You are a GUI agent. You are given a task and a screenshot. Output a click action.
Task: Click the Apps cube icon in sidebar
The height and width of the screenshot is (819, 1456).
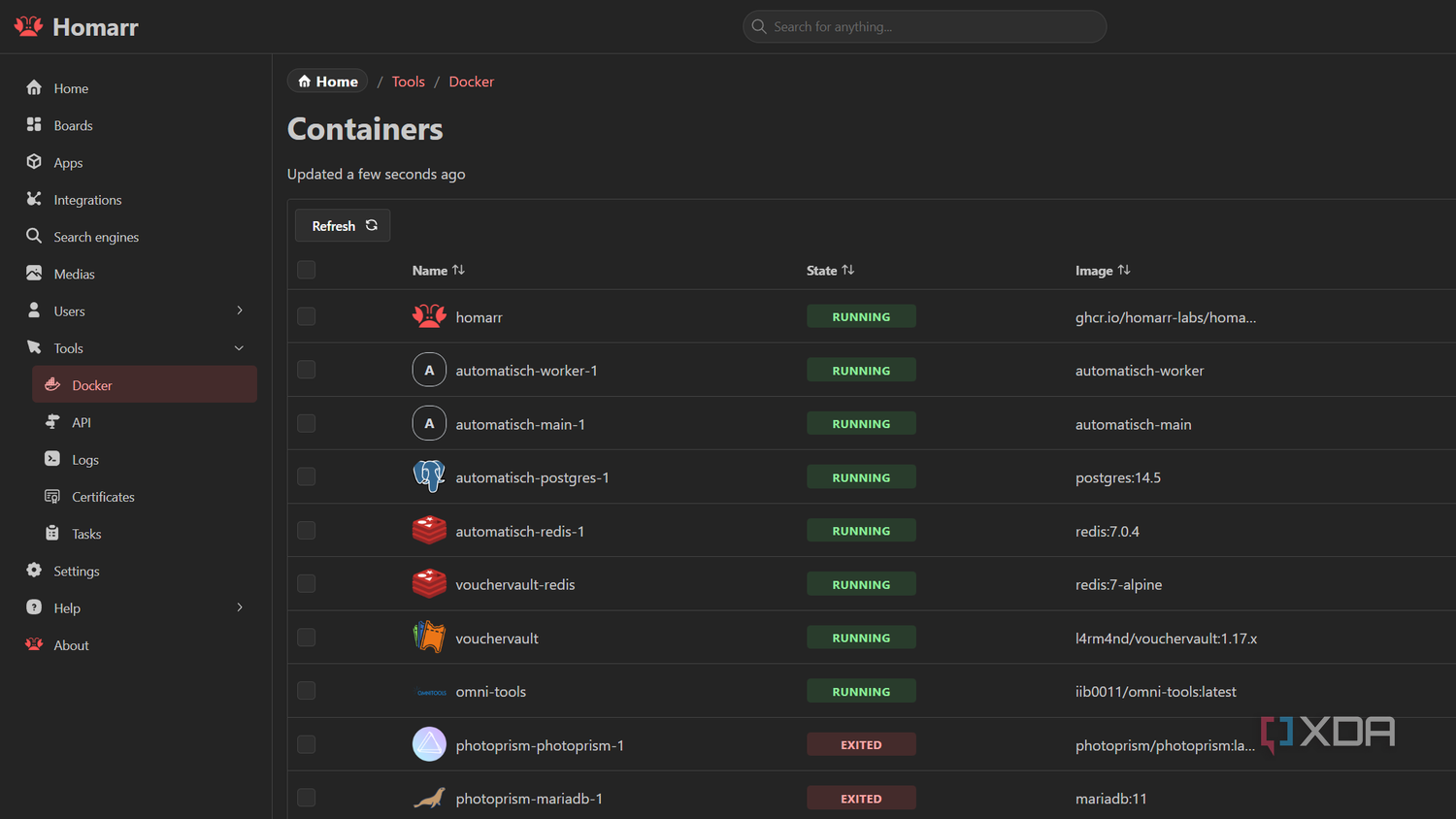34,161
